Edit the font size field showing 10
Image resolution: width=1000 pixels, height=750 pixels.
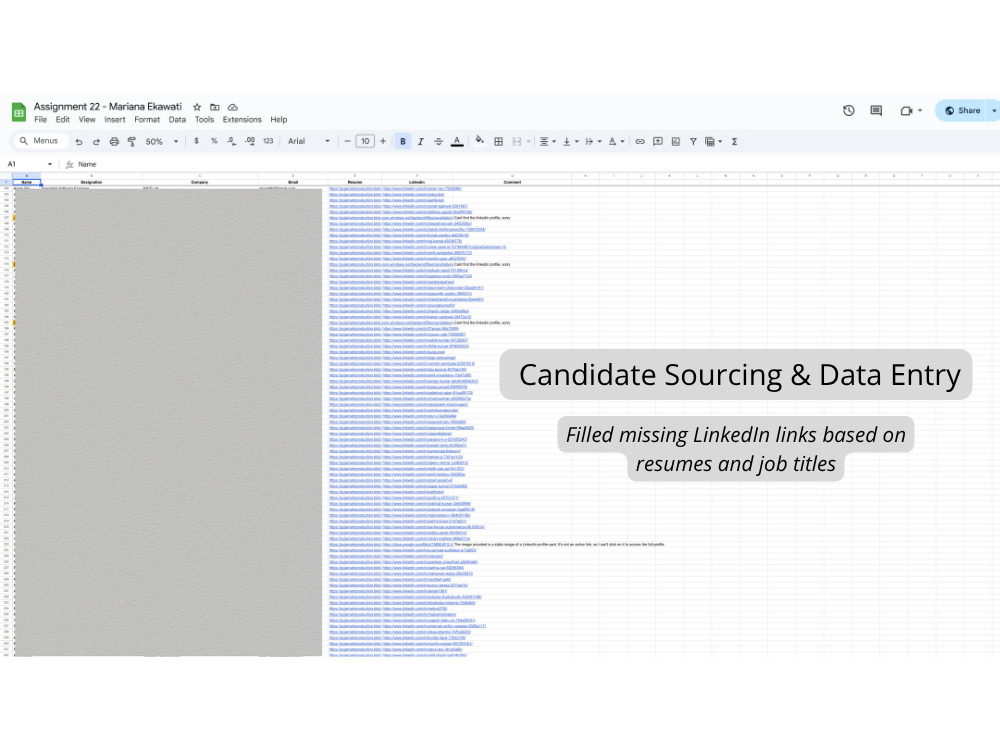point(365,141)
